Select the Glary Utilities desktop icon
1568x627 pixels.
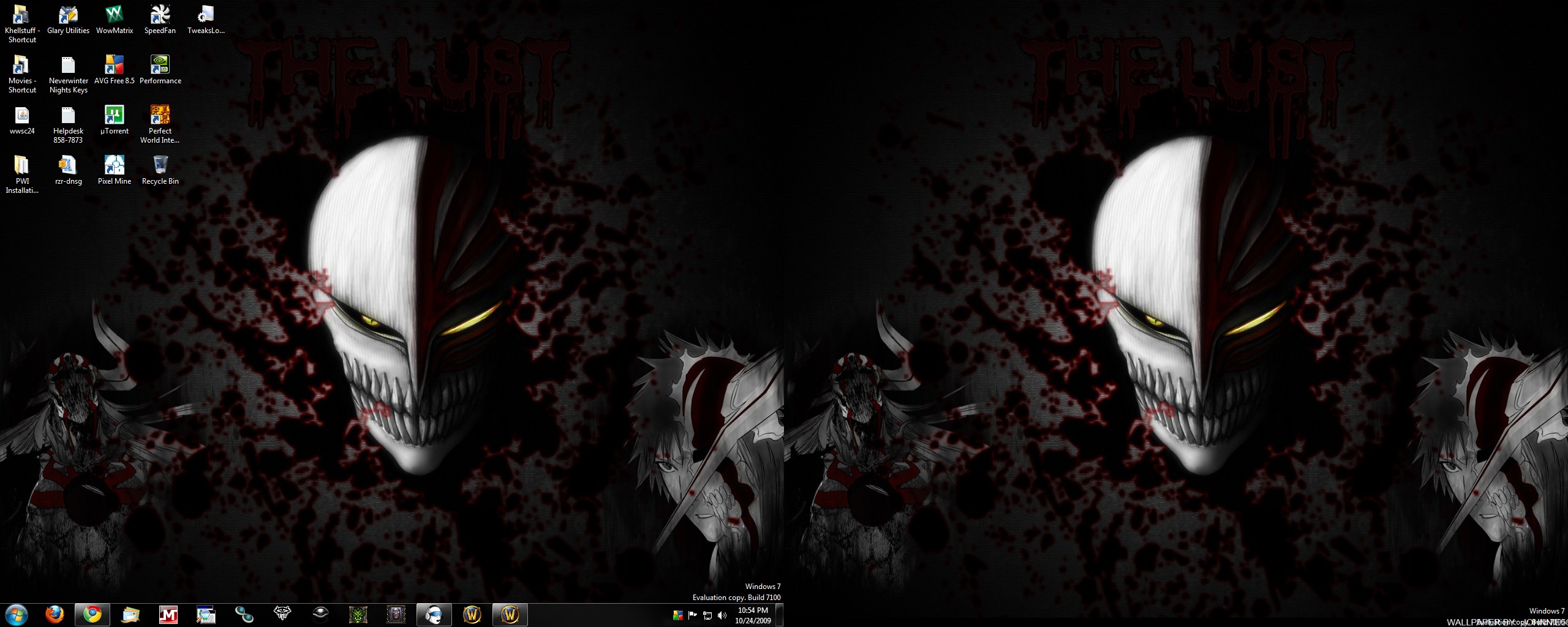68,20
